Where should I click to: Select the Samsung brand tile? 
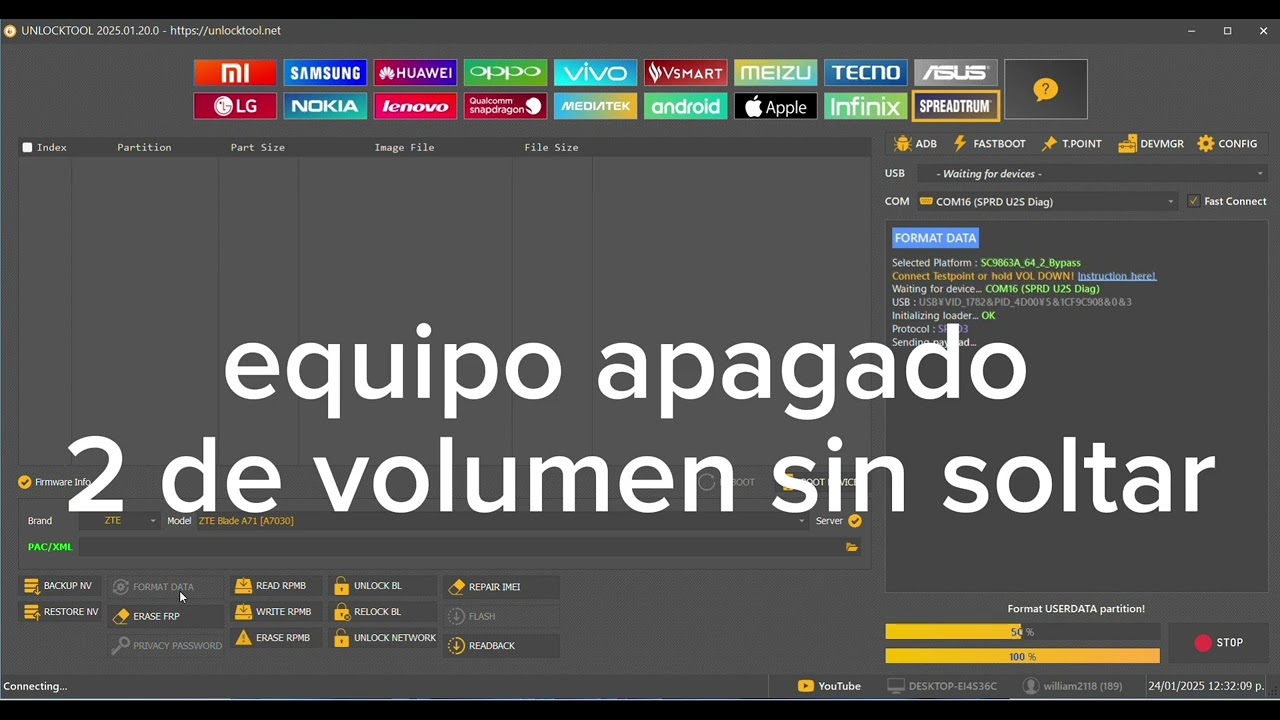[x=325, y=73]
